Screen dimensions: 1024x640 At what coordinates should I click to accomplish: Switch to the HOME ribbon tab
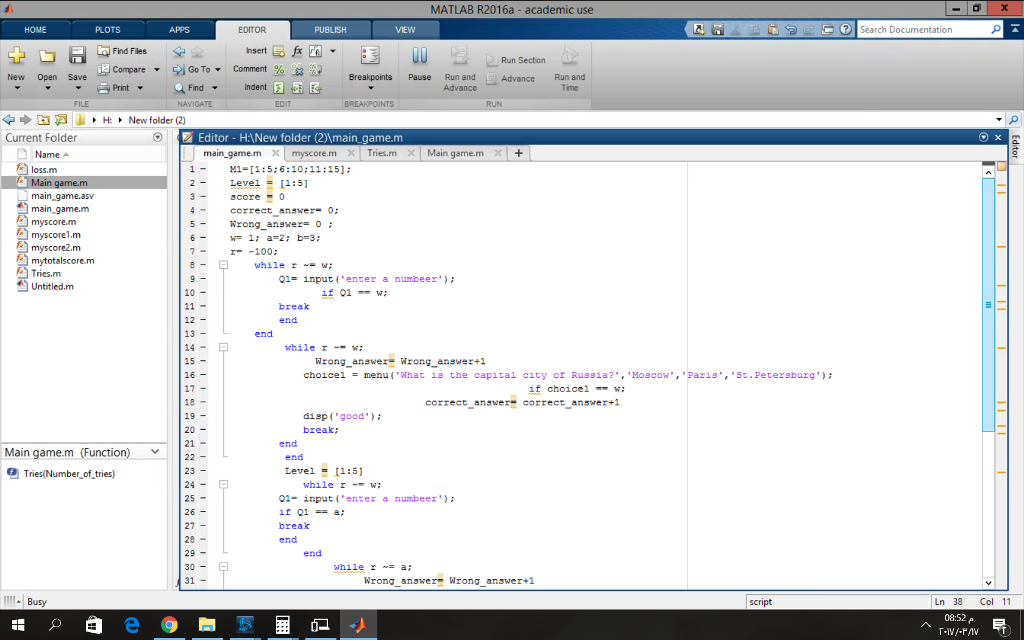click(35, 30)
